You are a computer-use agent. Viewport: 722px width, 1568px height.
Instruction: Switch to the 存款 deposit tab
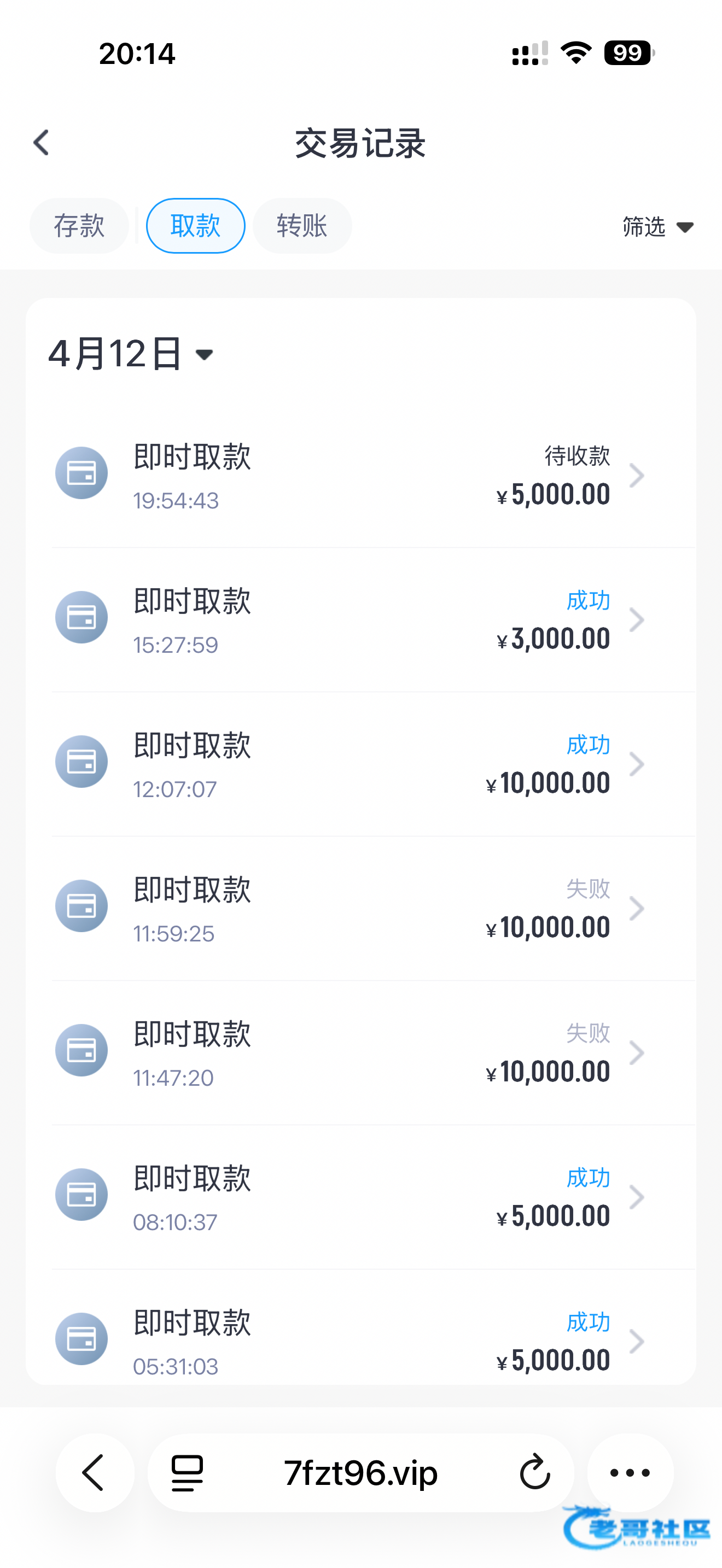[x=79, y=226]
